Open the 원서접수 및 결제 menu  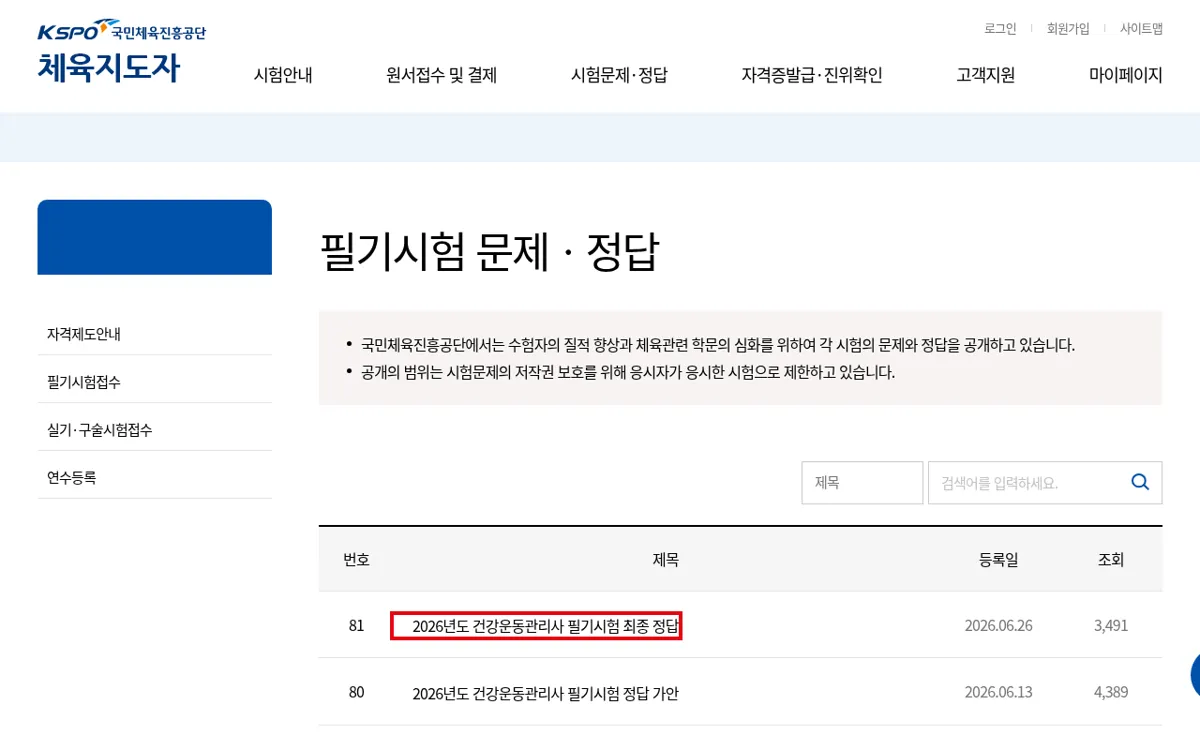(442, 75)
